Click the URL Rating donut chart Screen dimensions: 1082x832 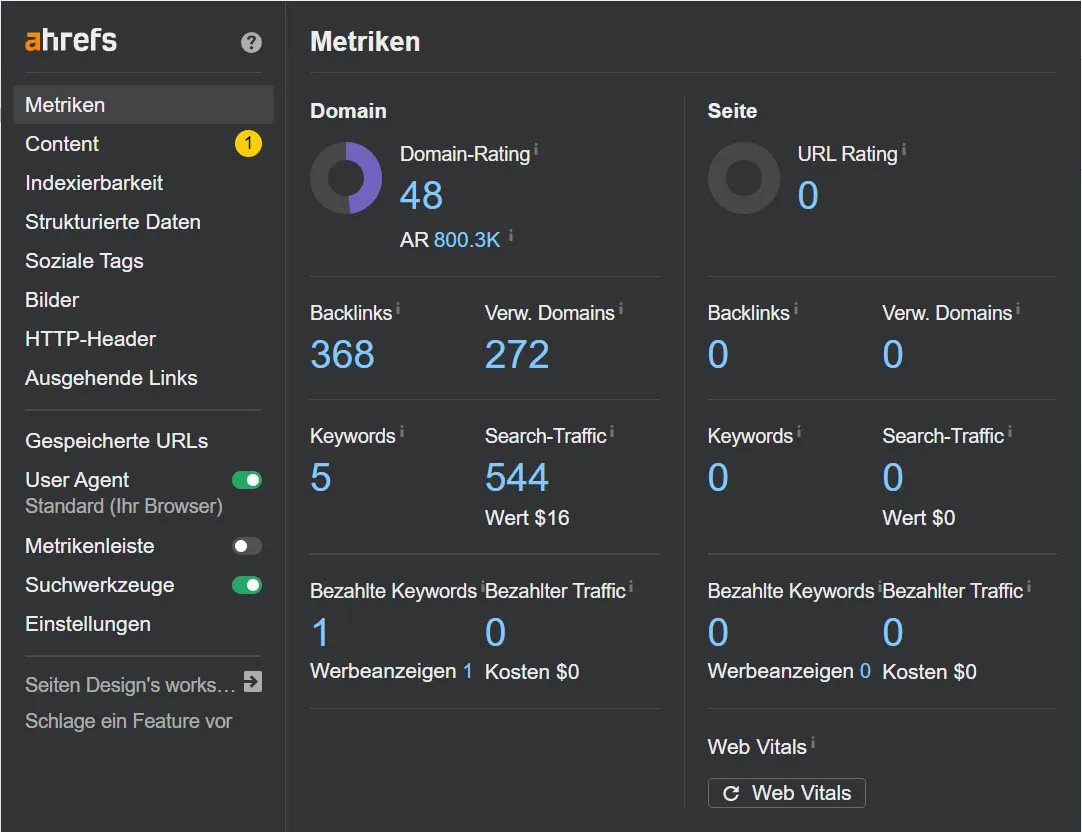click(744, 178)
